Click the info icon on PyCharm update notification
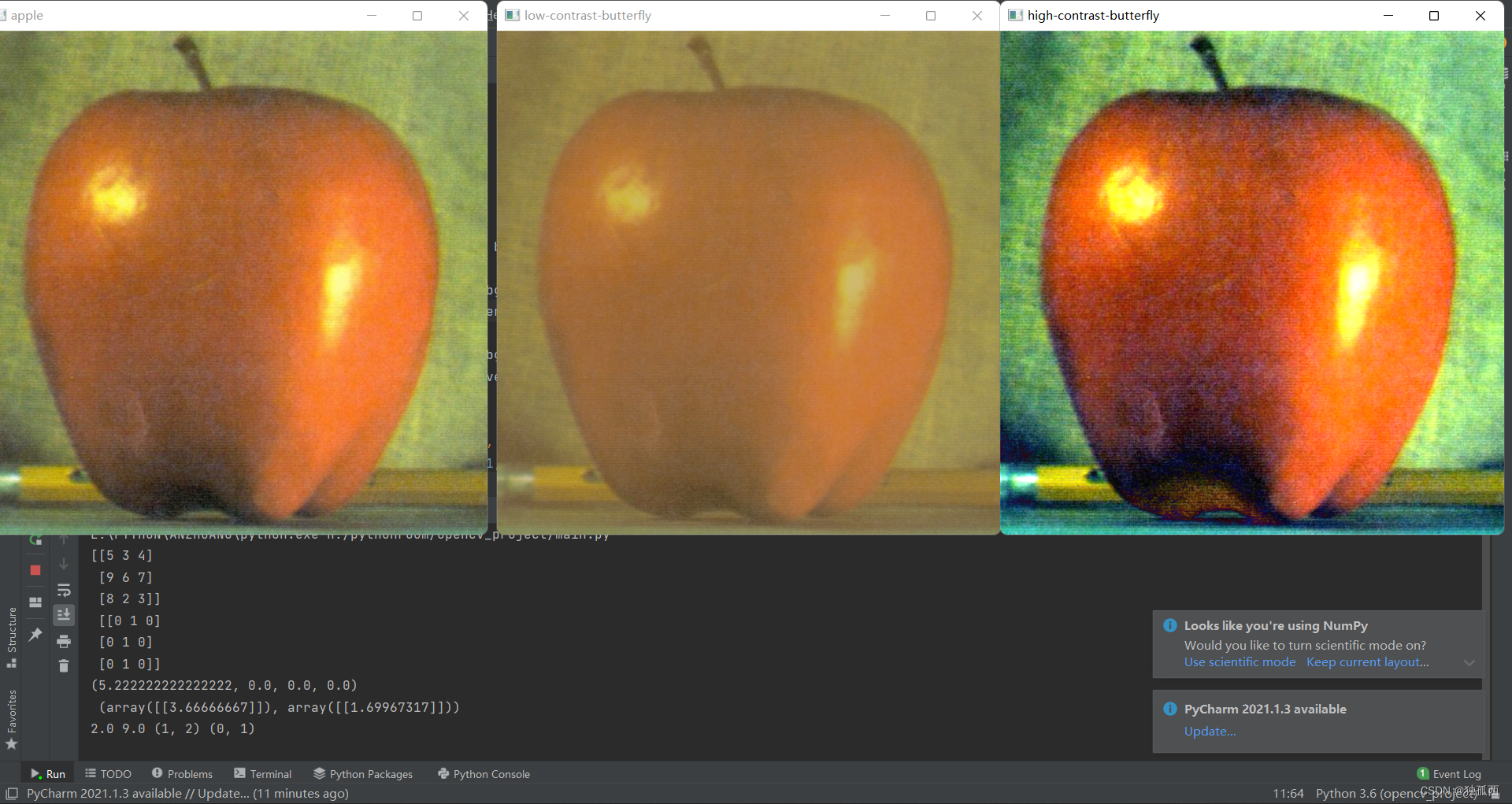Viewport: 1512px width, 804px height. tap(1170, 709)
